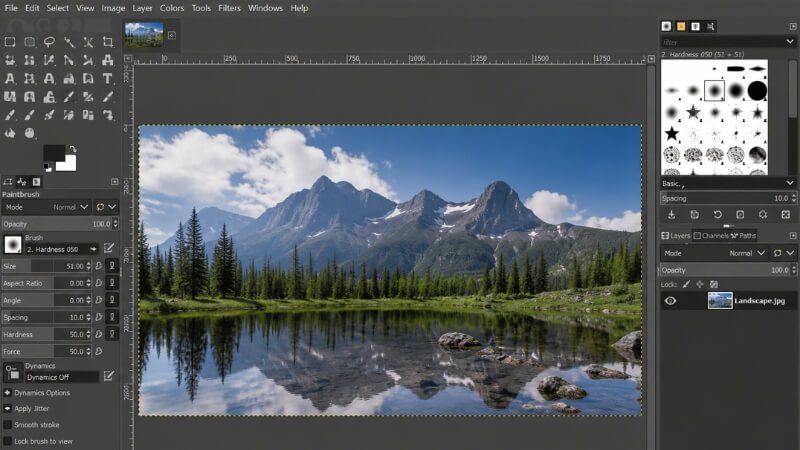Select the Scissors Select tool
Viewport: 800px width, 450px height.
88,42
